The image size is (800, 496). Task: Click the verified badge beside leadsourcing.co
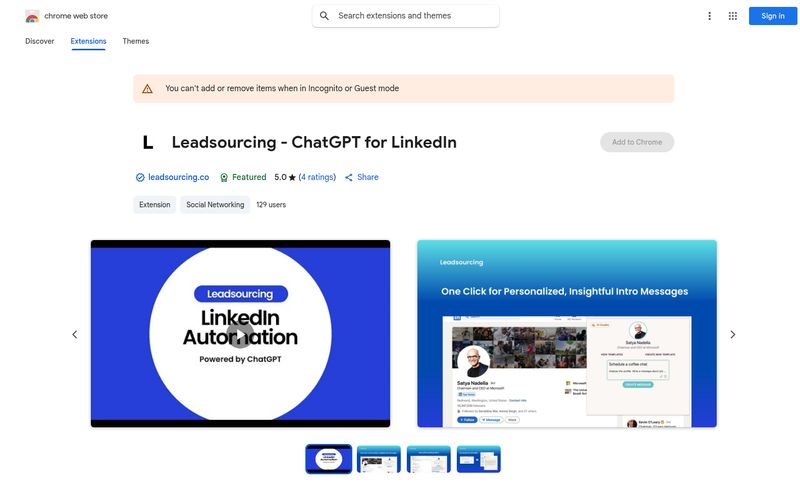point(140,178)
